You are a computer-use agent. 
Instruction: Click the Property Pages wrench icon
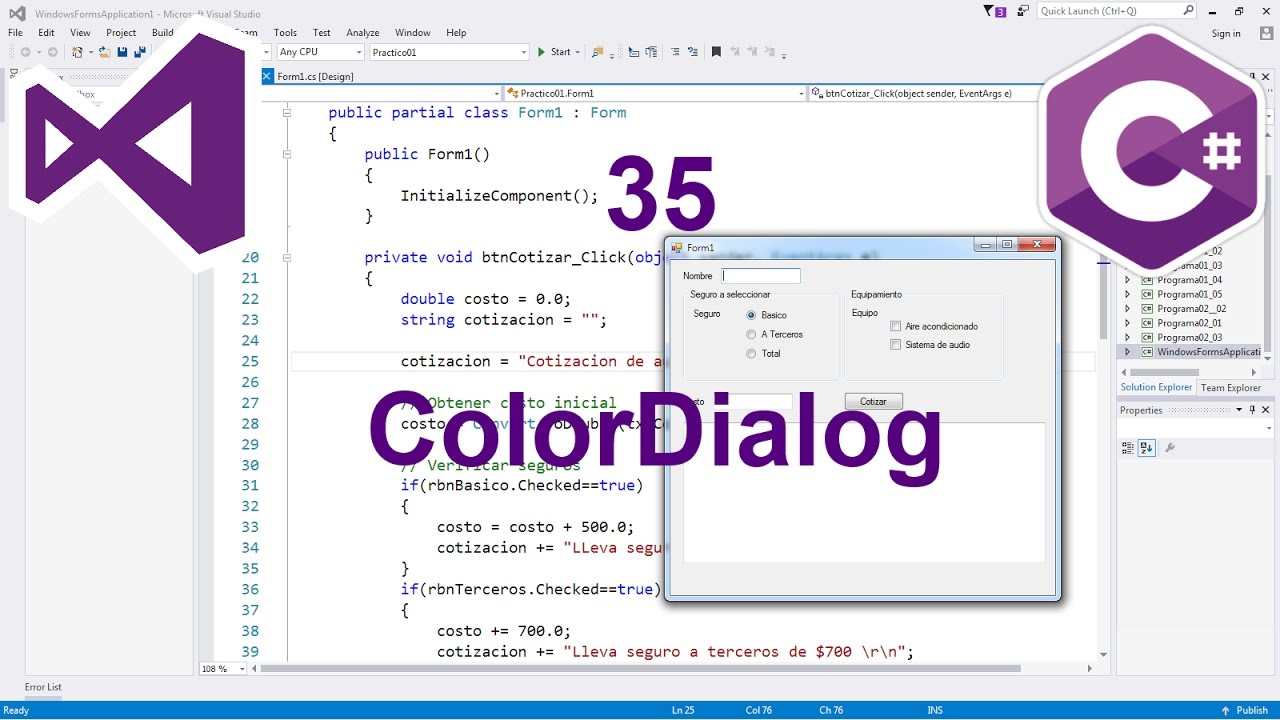click(1170, 448)
